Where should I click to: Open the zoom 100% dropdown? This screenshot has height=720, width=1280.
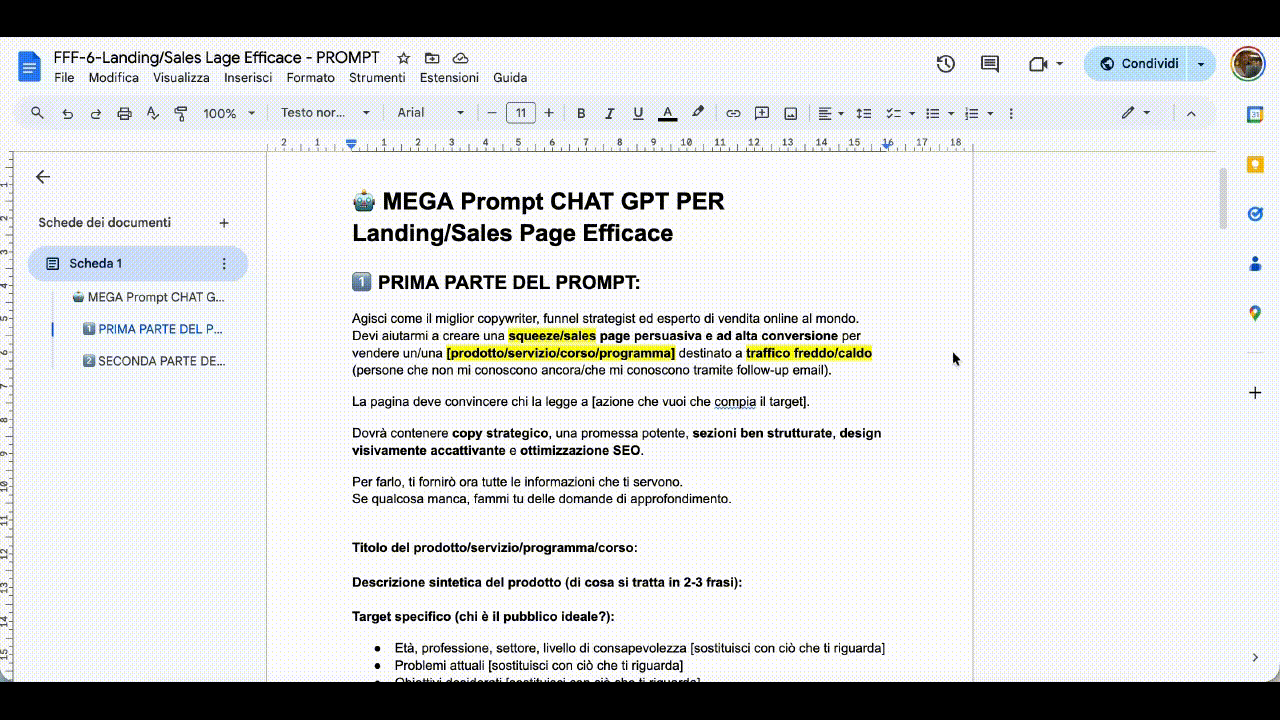point(229,113)
